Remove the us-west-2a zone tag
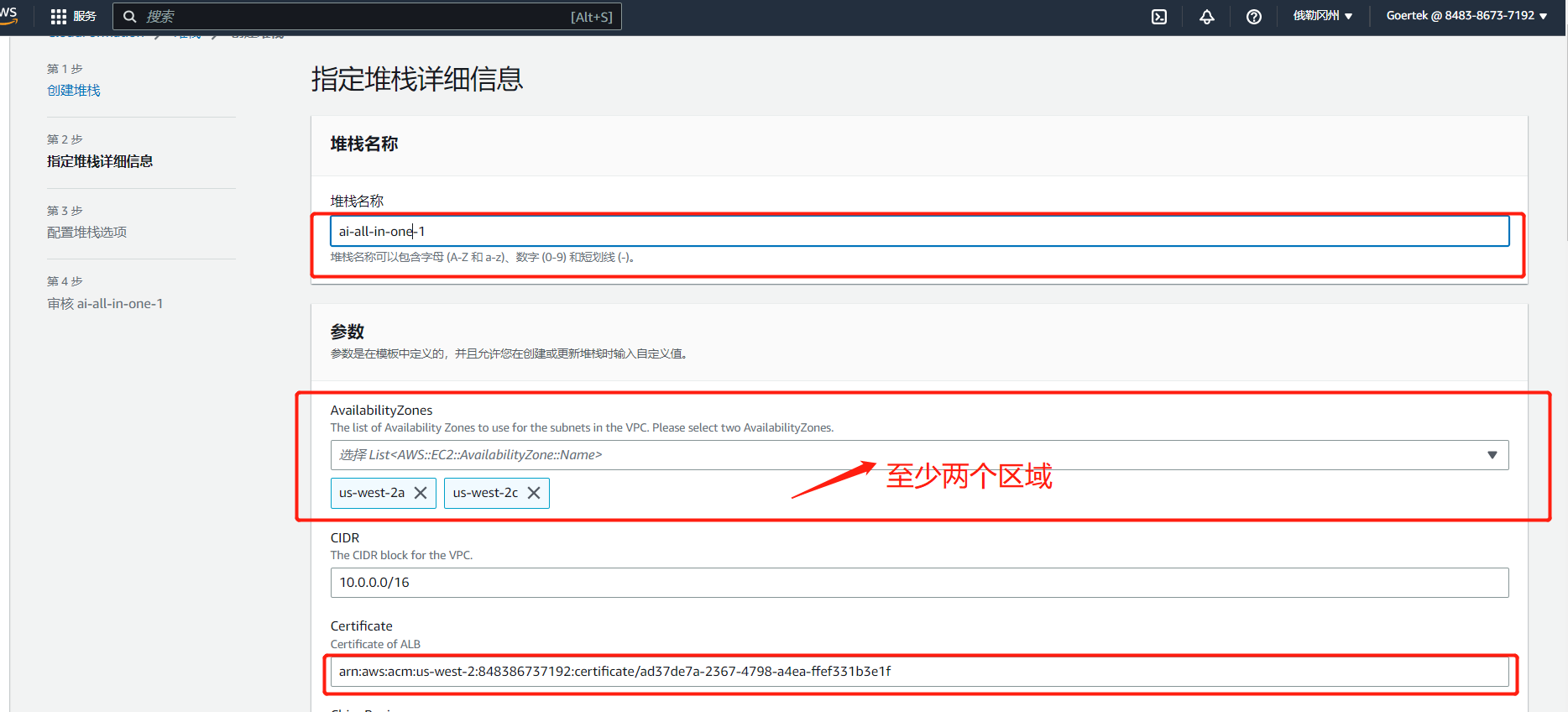1568x712 pixels. click(421, 493)
